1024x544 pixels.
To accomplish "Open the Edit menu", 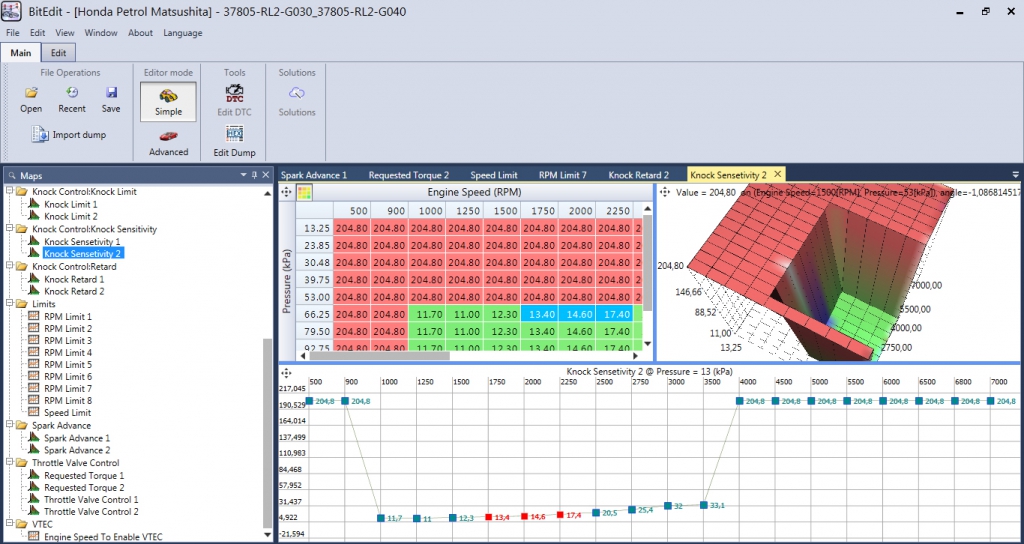I will tap(37, 33).
